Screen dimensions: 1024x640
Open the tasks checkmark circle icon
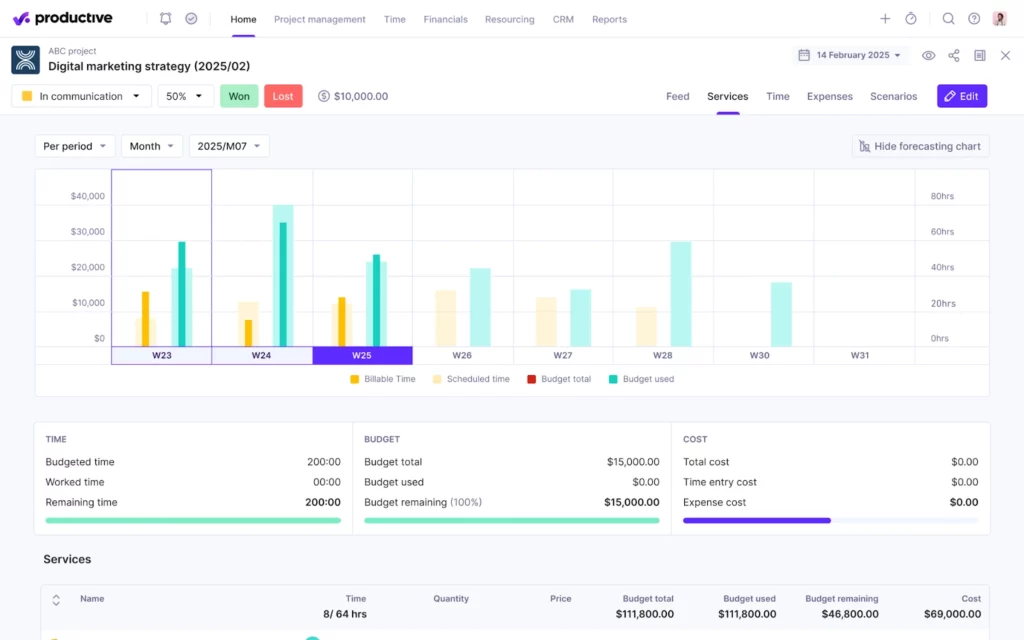(x=191, y=19)
